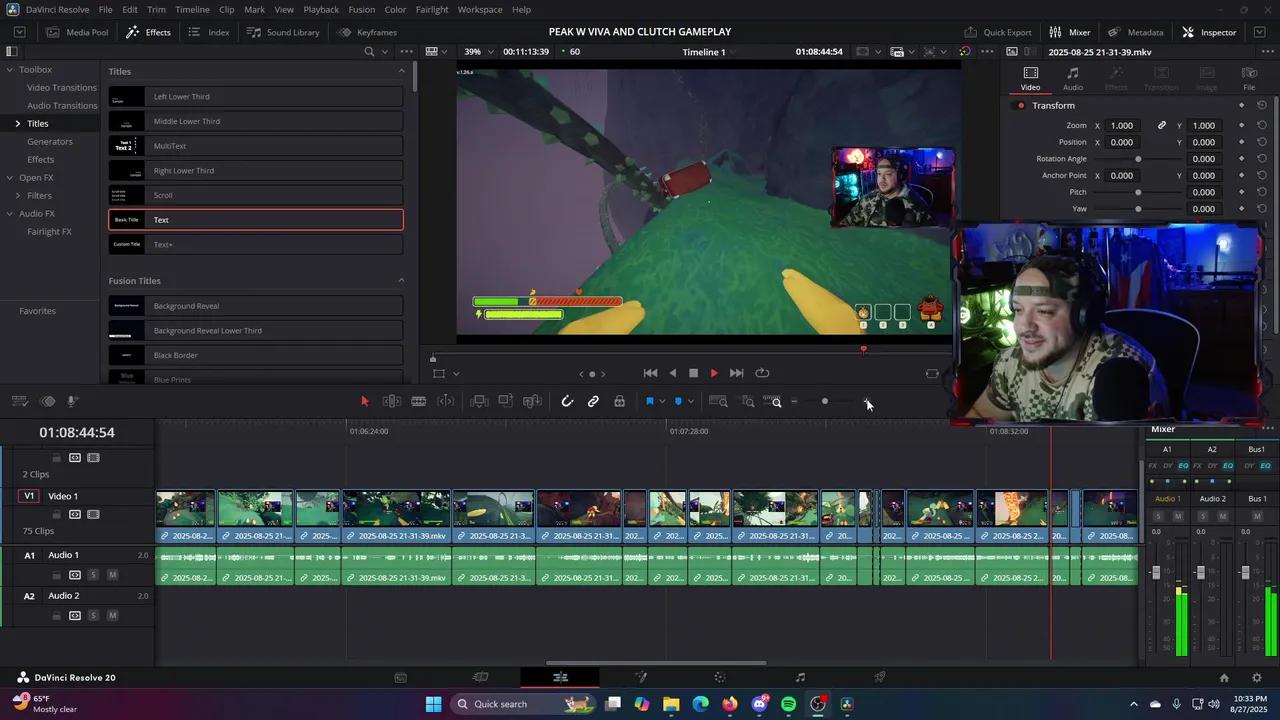Open timeline view options icon
This screenshot has width=1280, height=720.
tap(19, 401)
